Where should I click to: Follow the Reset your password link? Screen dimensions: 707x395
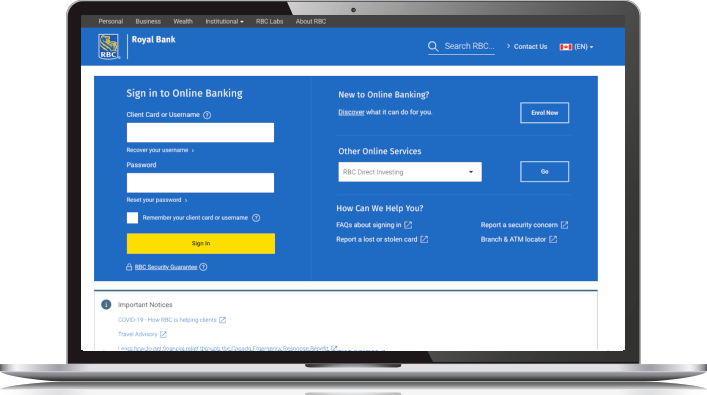pos(156,200)
